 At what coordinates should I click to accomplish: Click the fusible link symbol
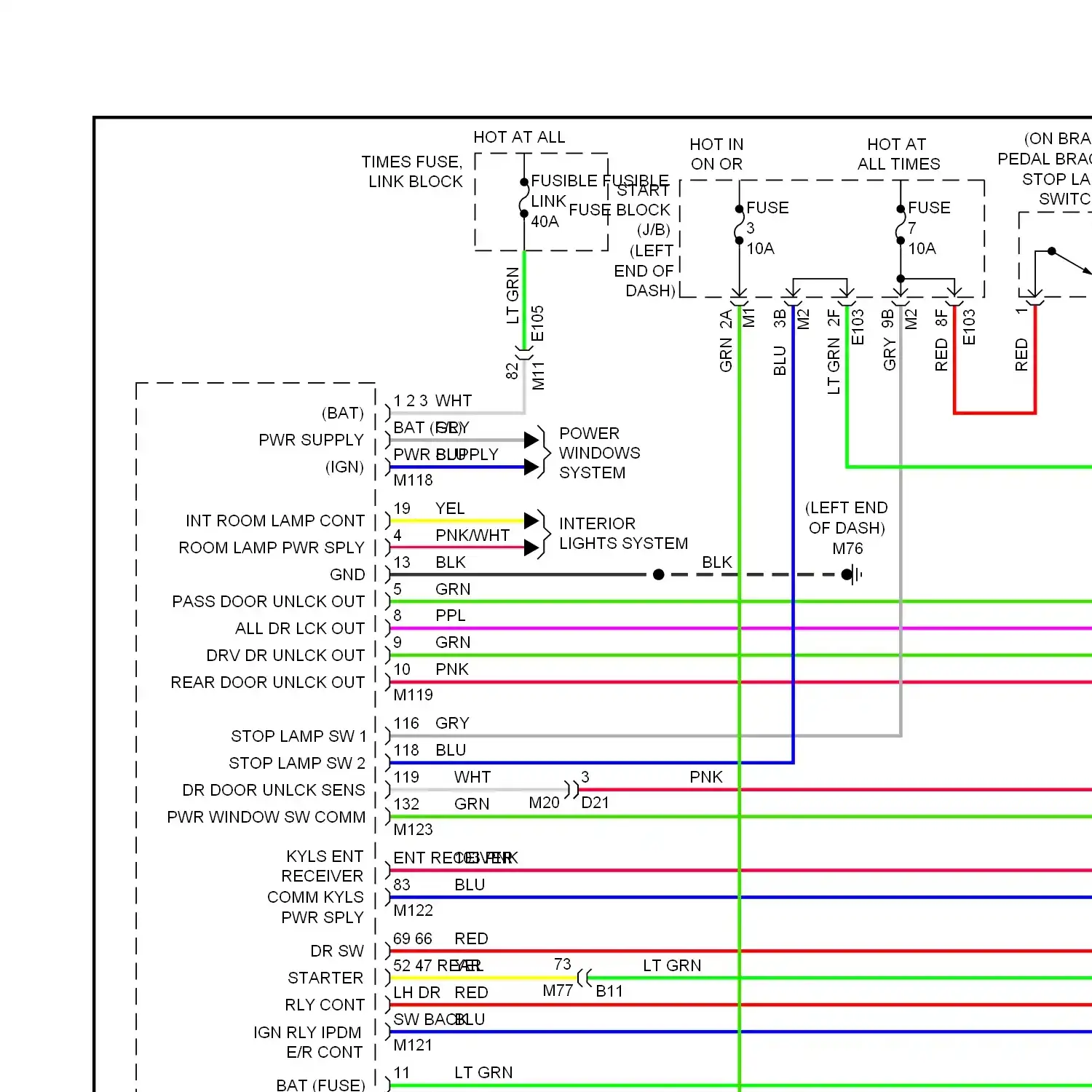(x=524, y=198)
